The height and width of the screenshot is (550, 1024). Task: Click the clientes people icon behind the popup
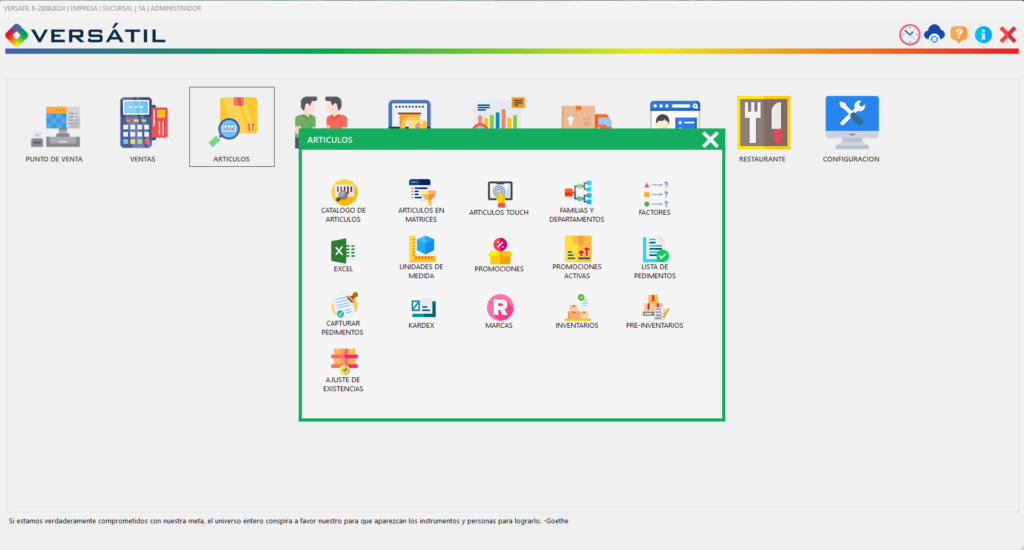pyautogui.click(x=321, y=112)
